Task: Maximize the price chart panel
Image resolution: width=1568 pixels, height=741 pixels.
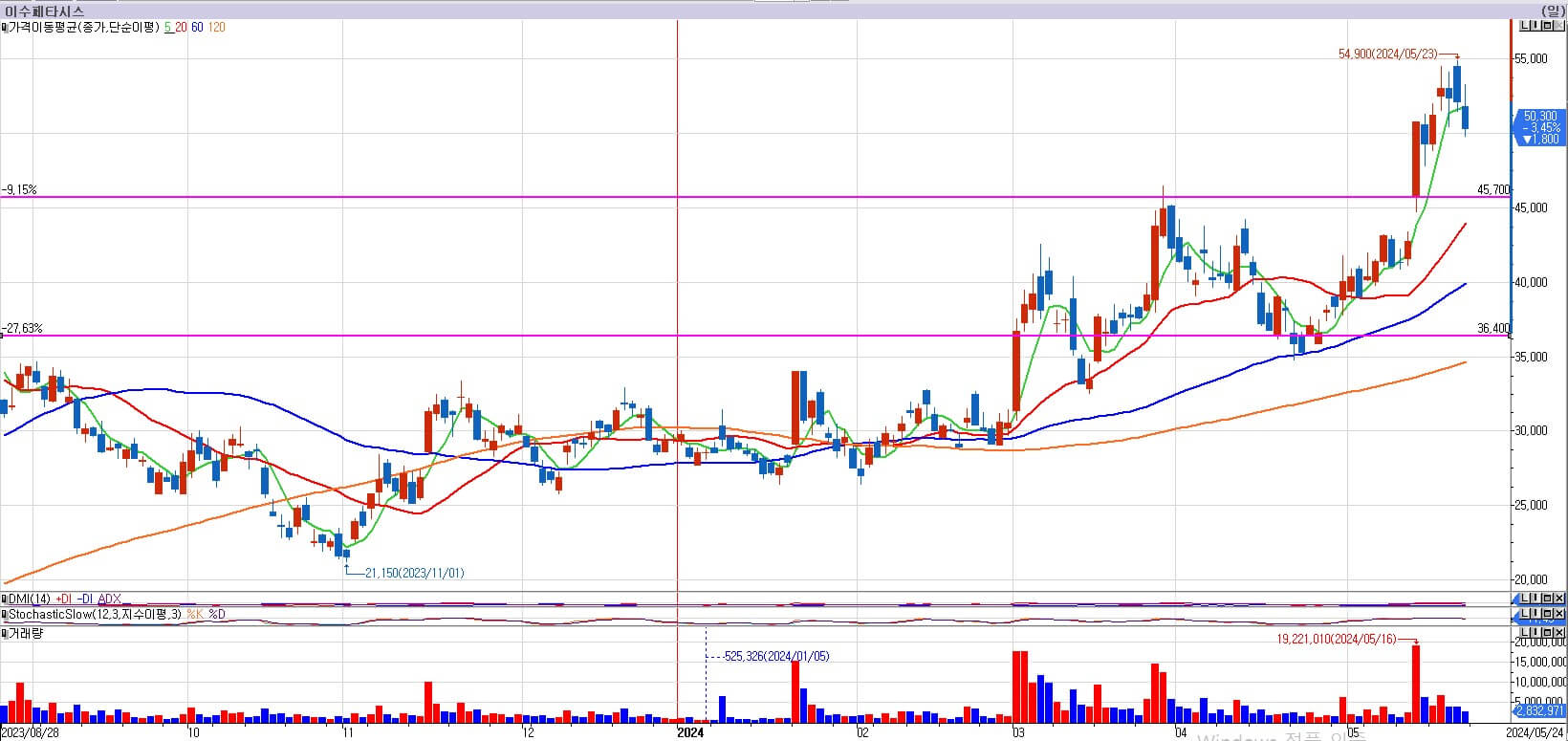Action: [x=1547, y=25]
